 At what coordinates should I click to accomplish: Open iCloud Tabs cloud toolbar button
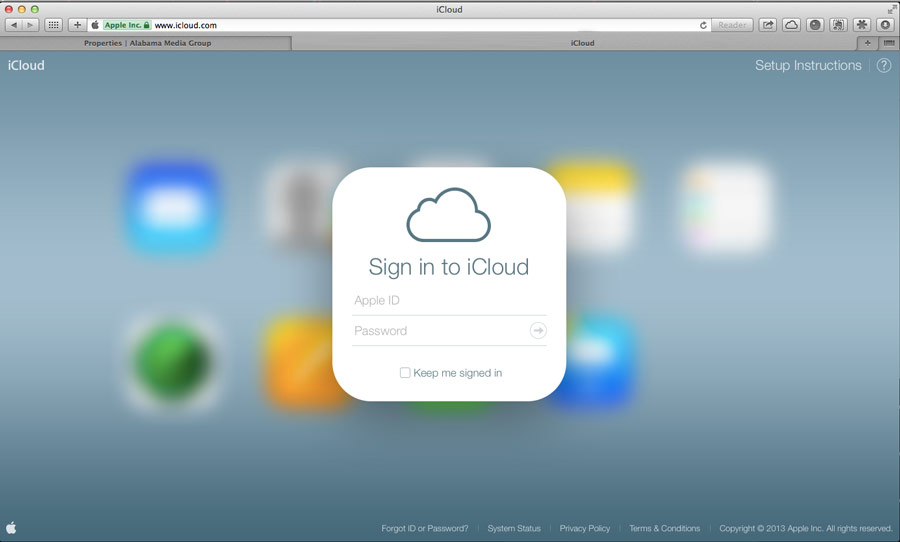click(791, 25)
